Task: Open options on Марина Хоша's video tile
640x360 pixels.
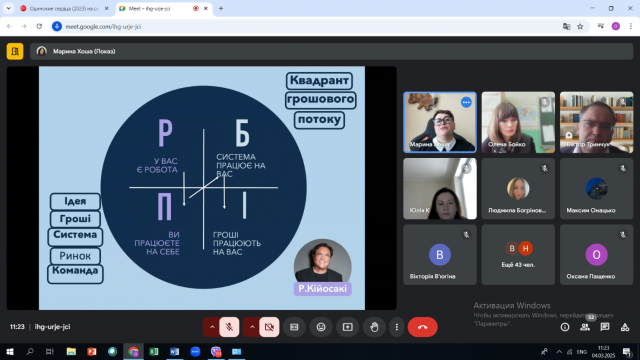Action: (x=466, y=102)
